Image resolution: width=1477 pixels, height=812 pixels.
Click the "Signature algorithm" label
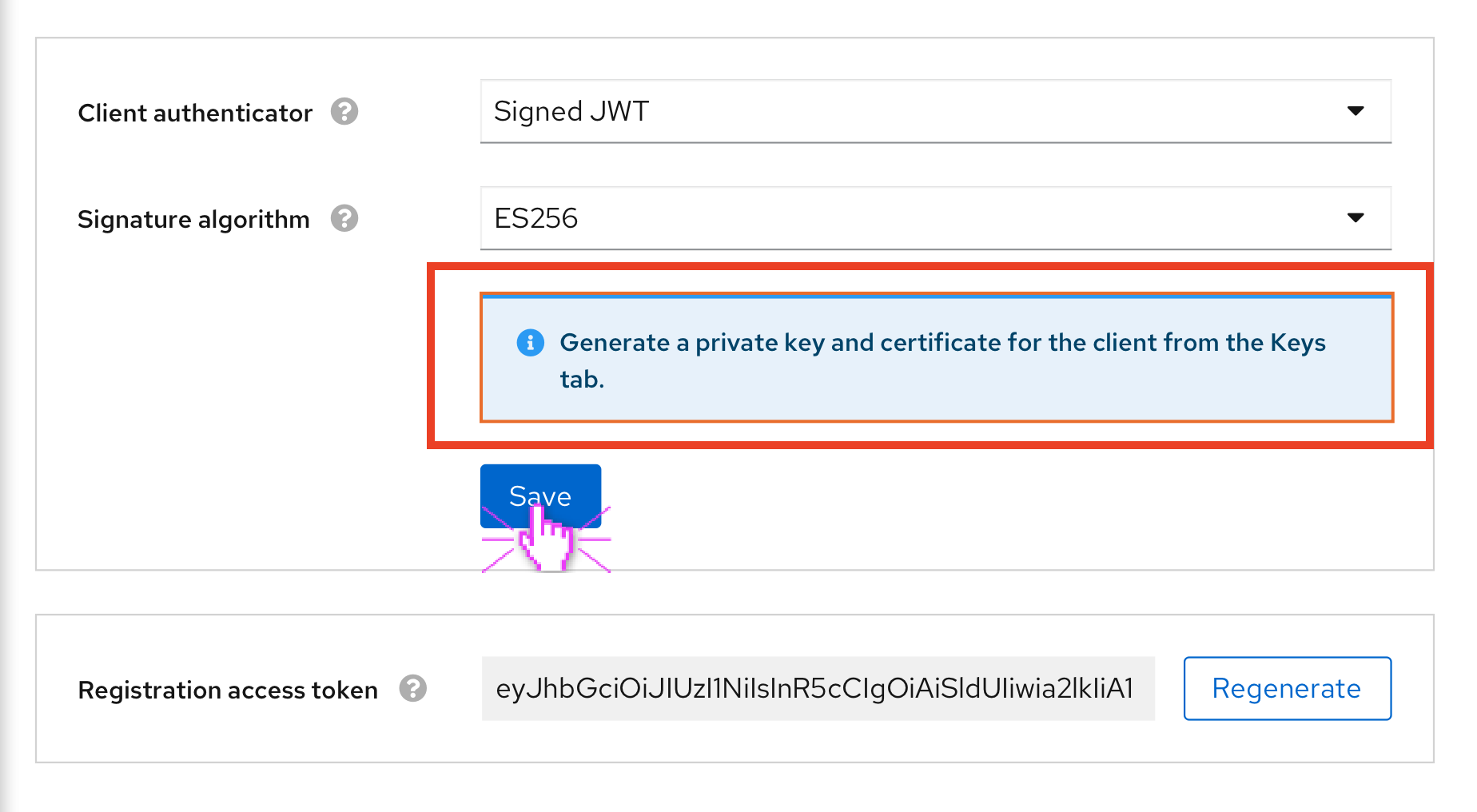[193, 218]
